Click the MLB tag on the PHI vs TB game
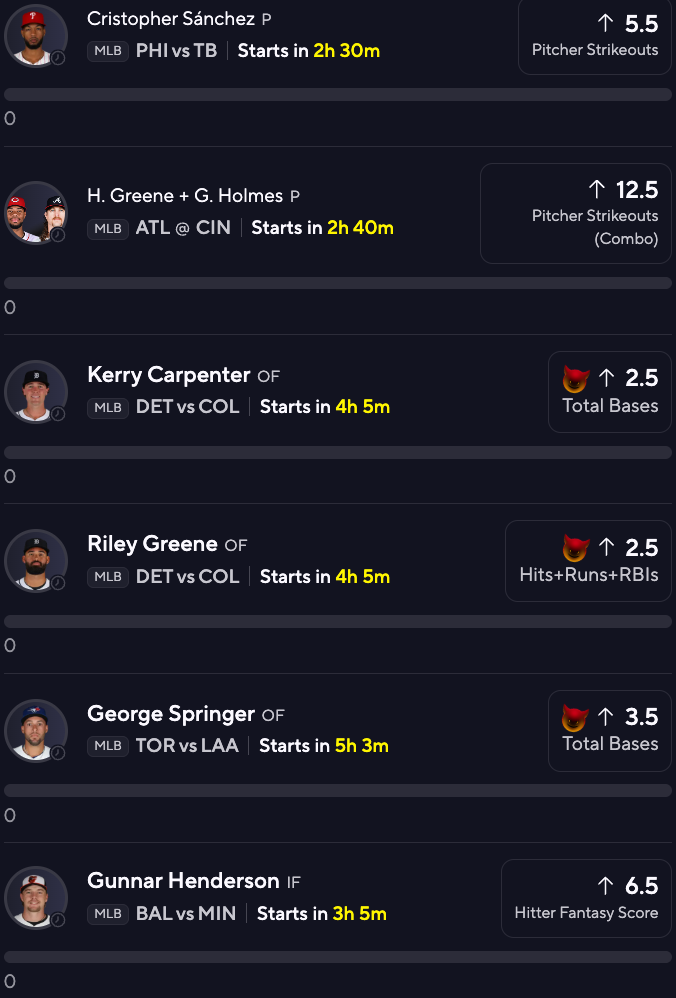The image size is (676, 998). pos(108,51)
